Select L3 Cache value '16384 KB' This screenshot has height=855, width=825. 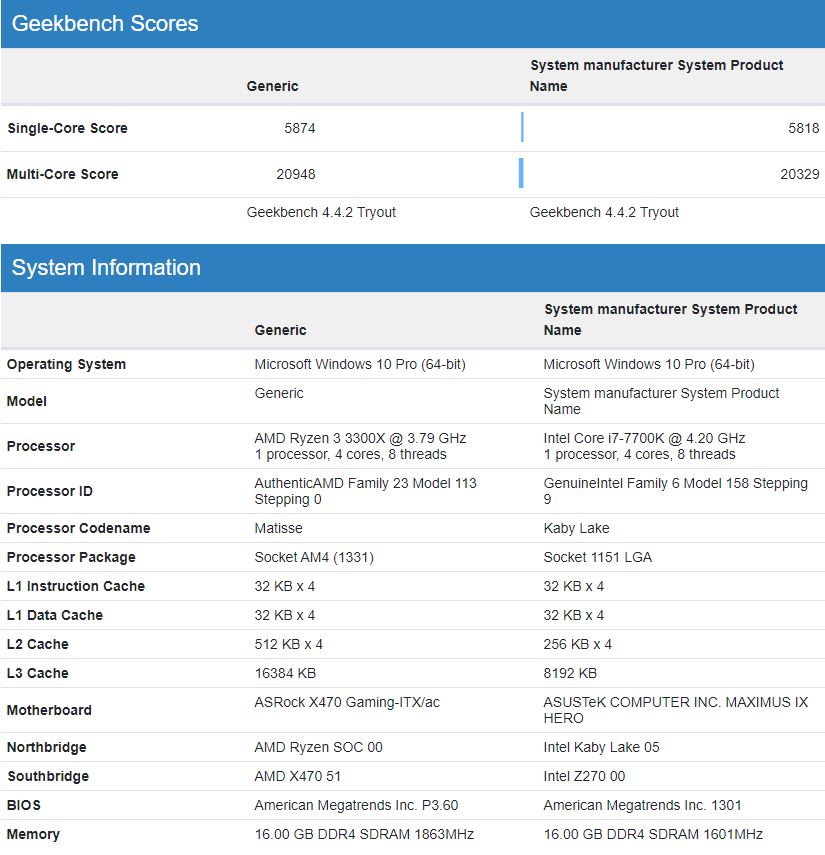coord(285,673)
